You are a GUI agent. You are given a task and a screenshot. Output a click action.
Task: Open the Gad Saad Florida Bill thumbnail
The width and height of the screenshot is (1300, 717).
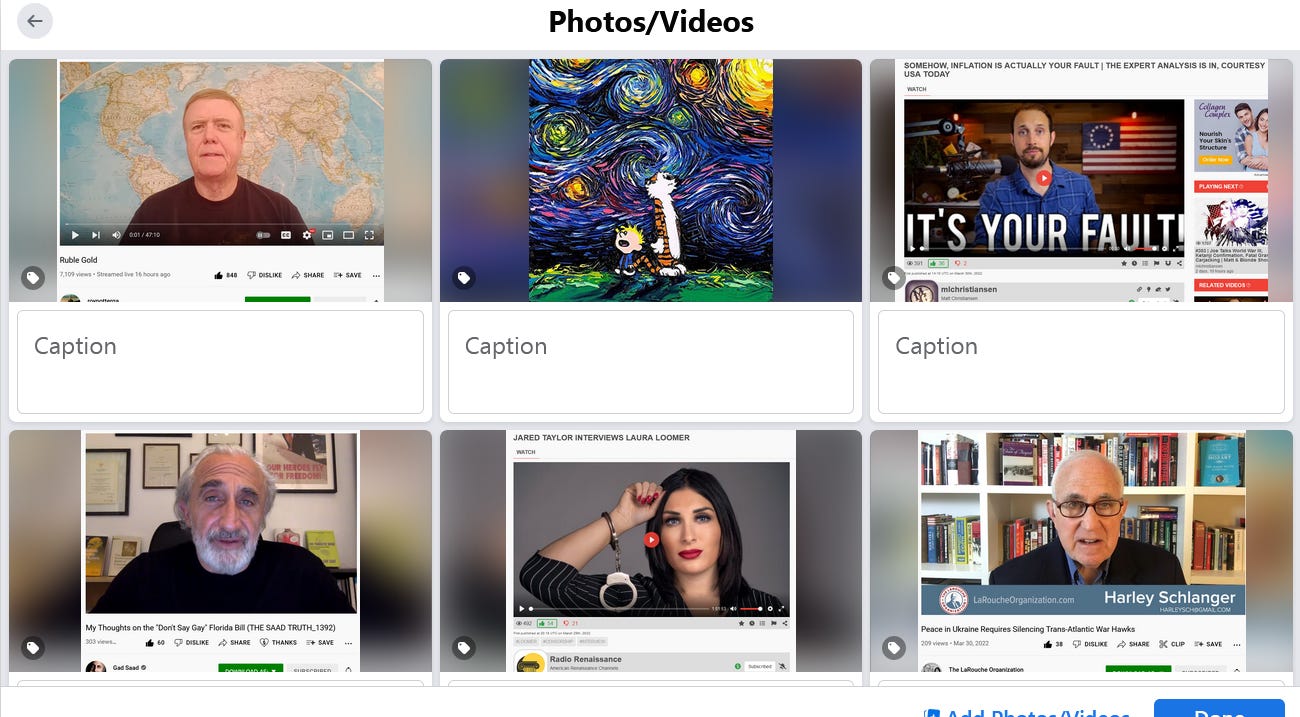point(221,551)
